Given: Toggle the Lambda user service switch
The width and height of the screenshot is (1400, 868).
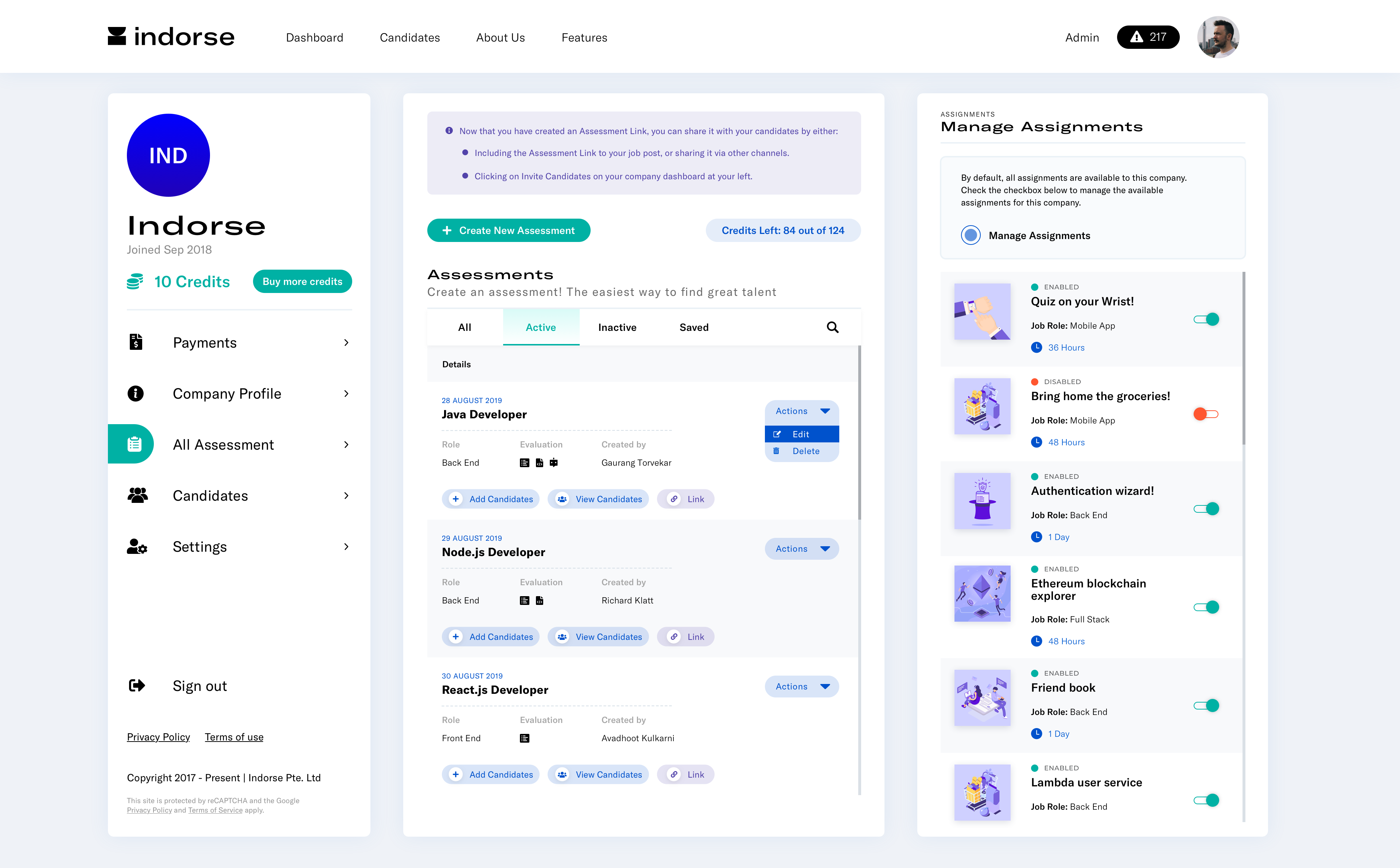Looking at the screenshot, I should tap(1206, 800).
